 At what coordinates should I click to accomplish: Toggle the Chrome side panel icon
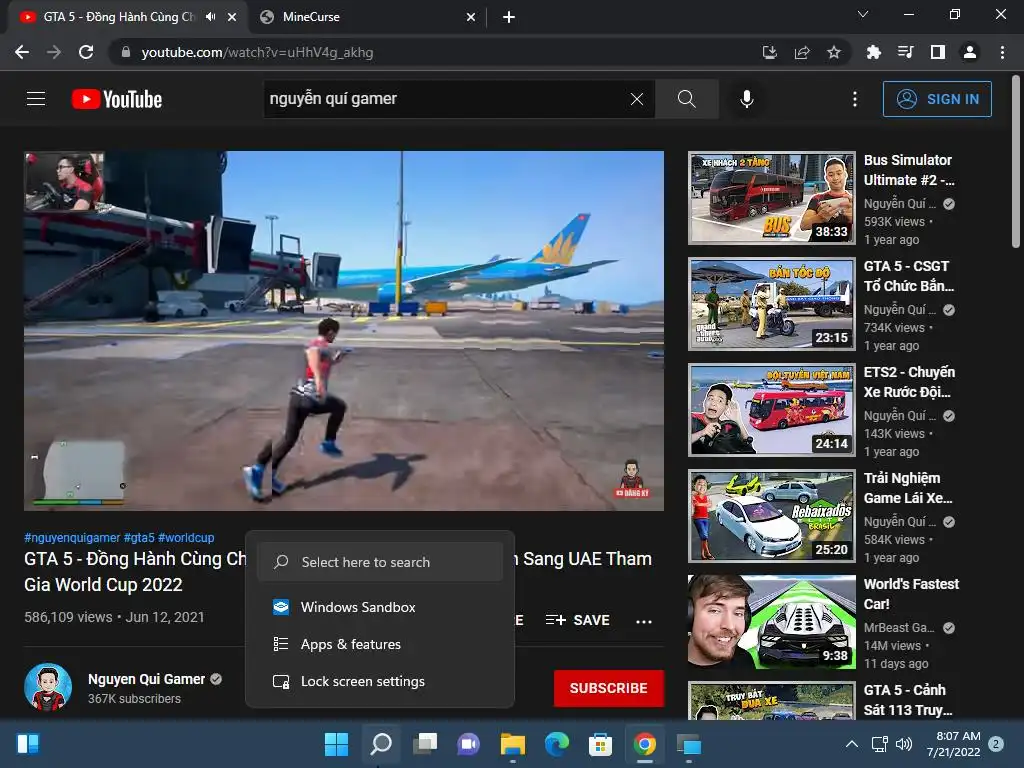[938, 52]
